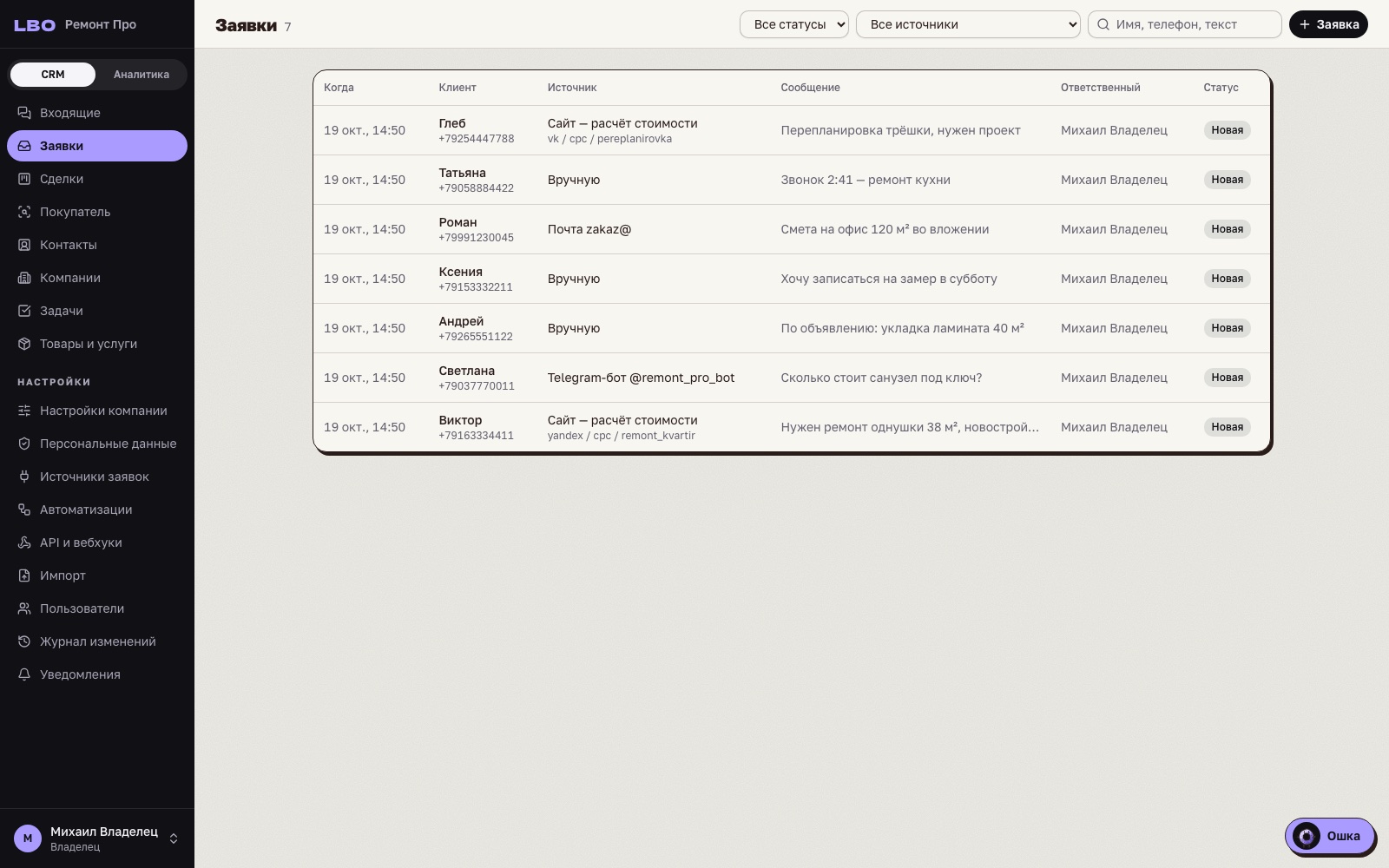This screenshot has height=868, width=1389.
Task: Focus the Имя, телефон, текст search field
Action: click(1185, 24)
